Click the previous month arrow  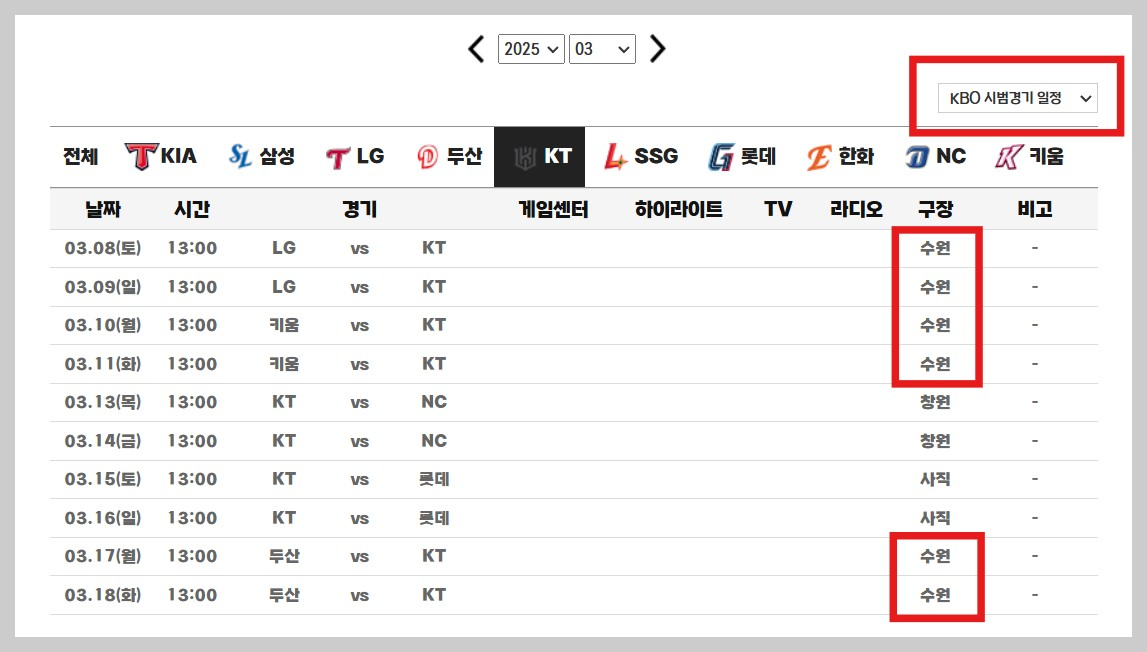475,47
